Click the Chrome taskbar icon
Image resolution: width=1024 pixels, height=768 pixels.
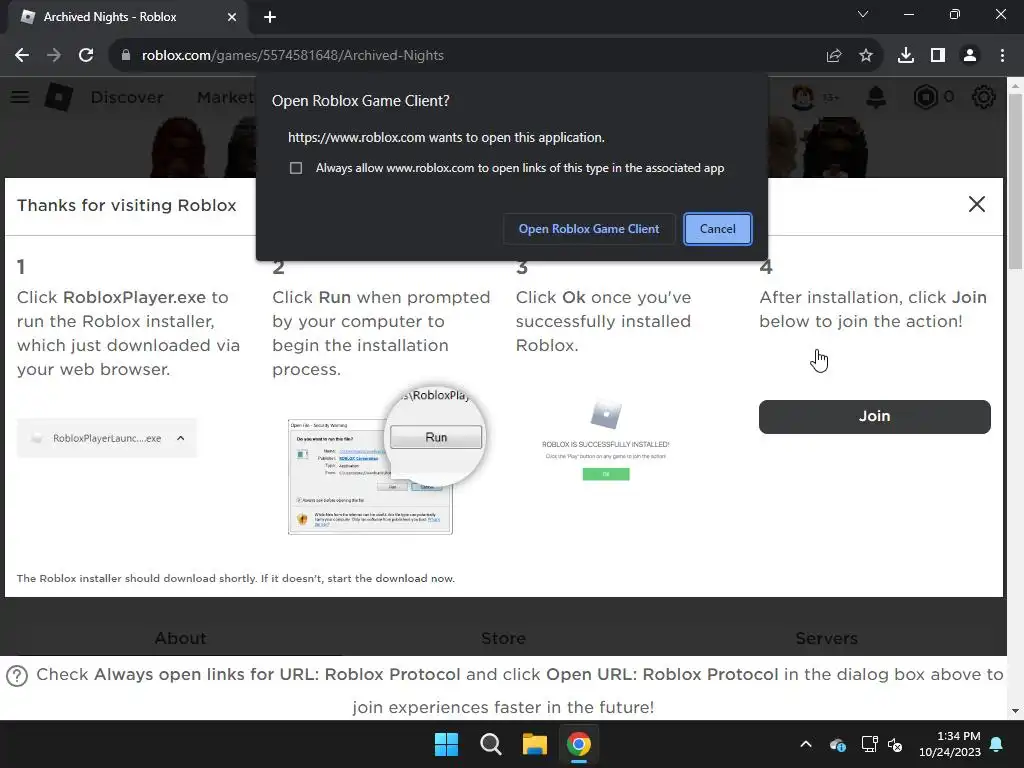[579, 744]
